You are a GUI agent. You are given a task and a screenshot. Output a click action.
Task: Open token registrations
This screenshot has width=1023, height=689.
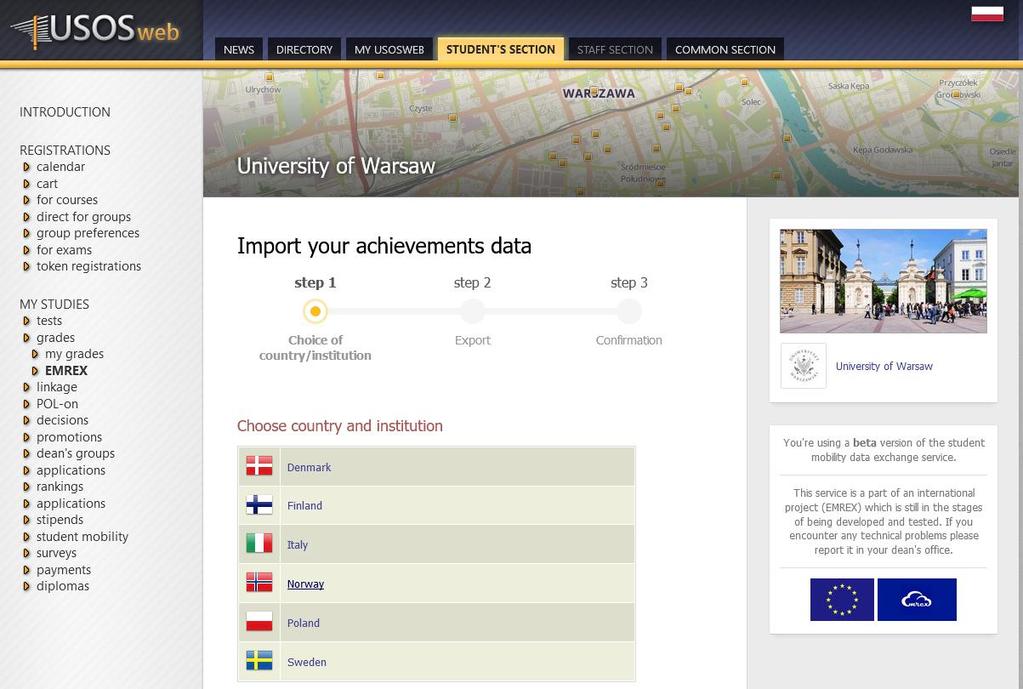[x=89, y=266]
